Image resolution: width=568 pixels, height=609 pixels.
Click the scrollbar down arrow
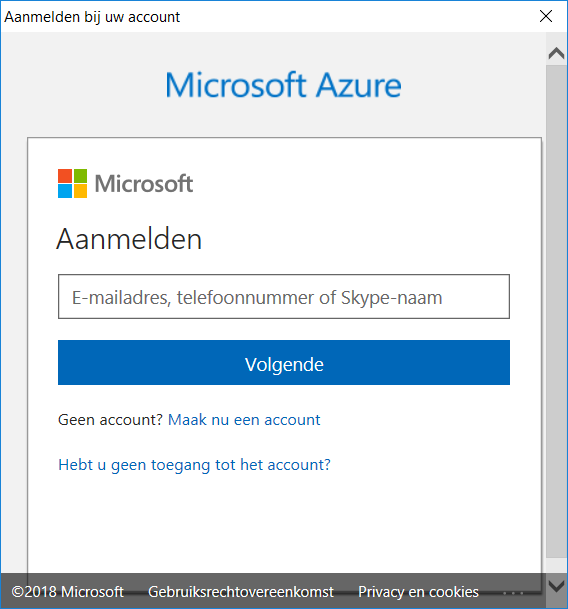[x=556, y=586]
